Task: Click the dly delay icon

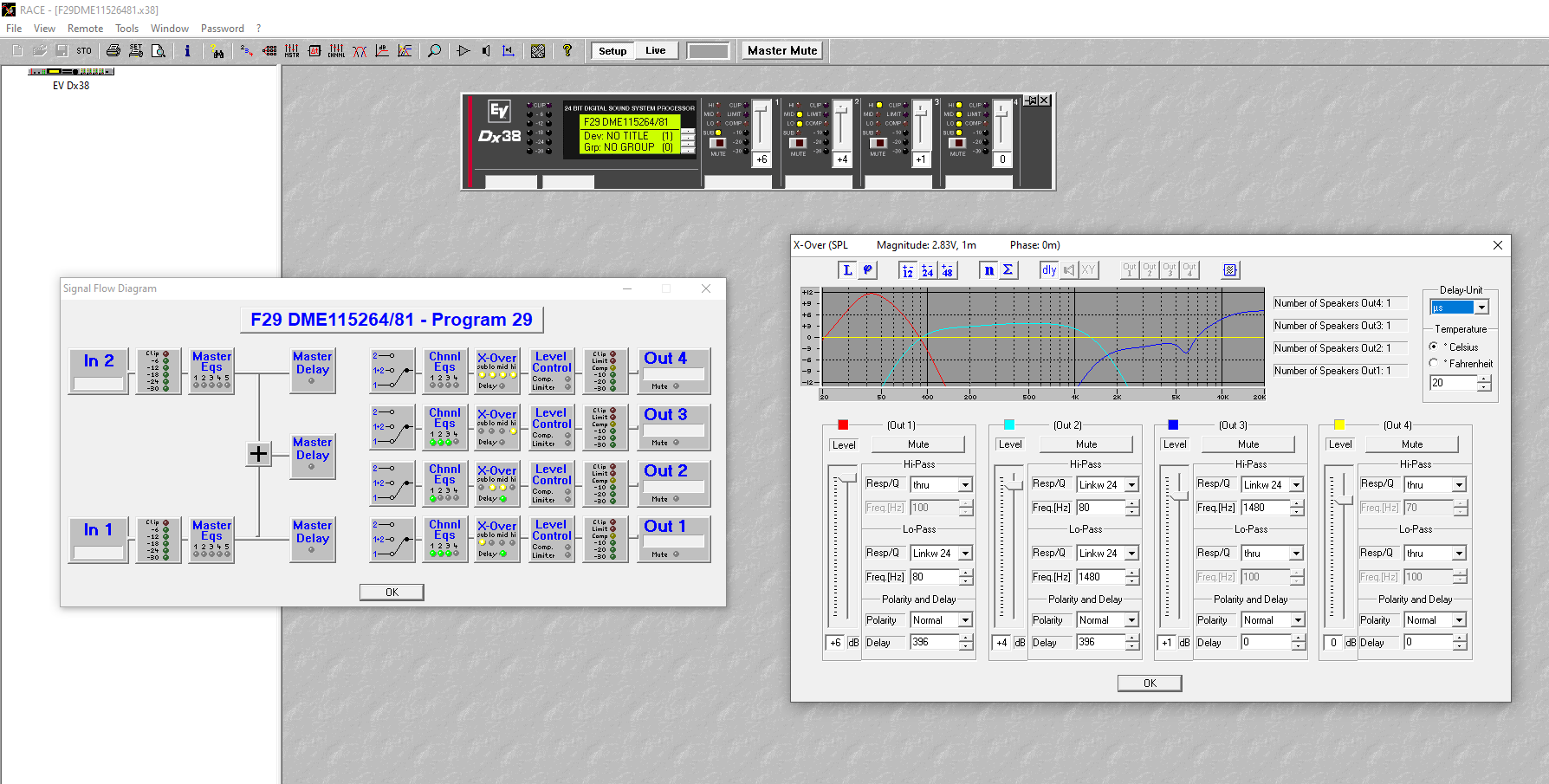Action: tap(1049, 270)
